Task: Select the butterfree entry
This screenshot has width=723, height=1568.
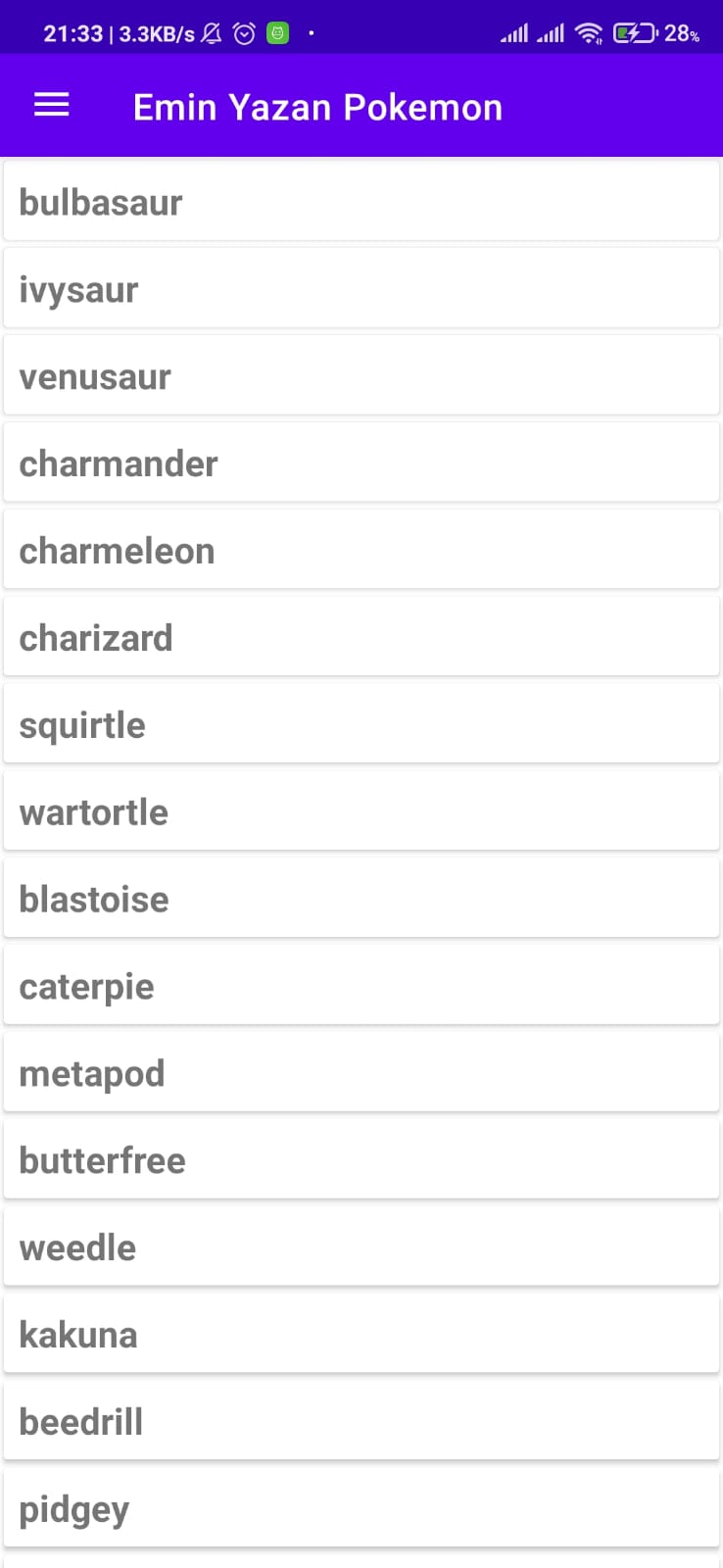Action: coord(361,1159)
